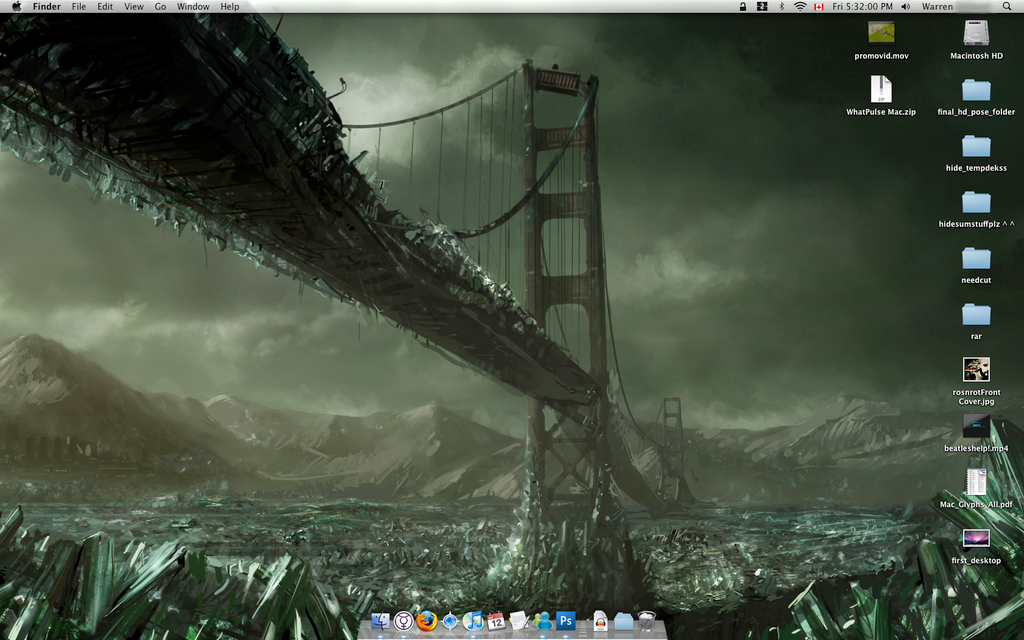
Task: Select the Macintosh HD drive icon
Action: (976, 32)
